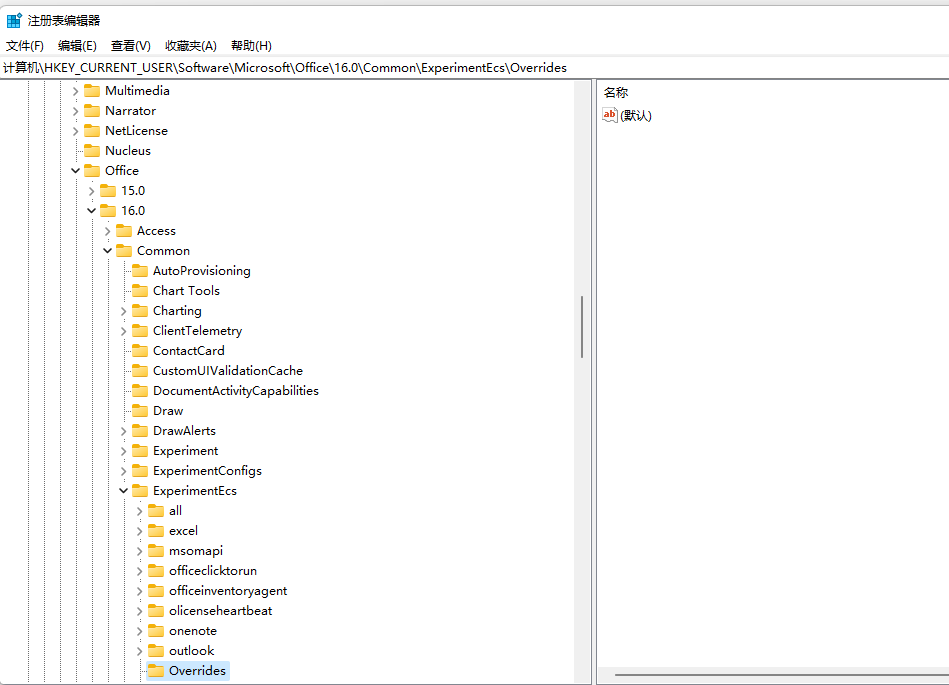Screen dimensions: 949x685
Task: Click the Common folder icon
Action: pos(123,251)
